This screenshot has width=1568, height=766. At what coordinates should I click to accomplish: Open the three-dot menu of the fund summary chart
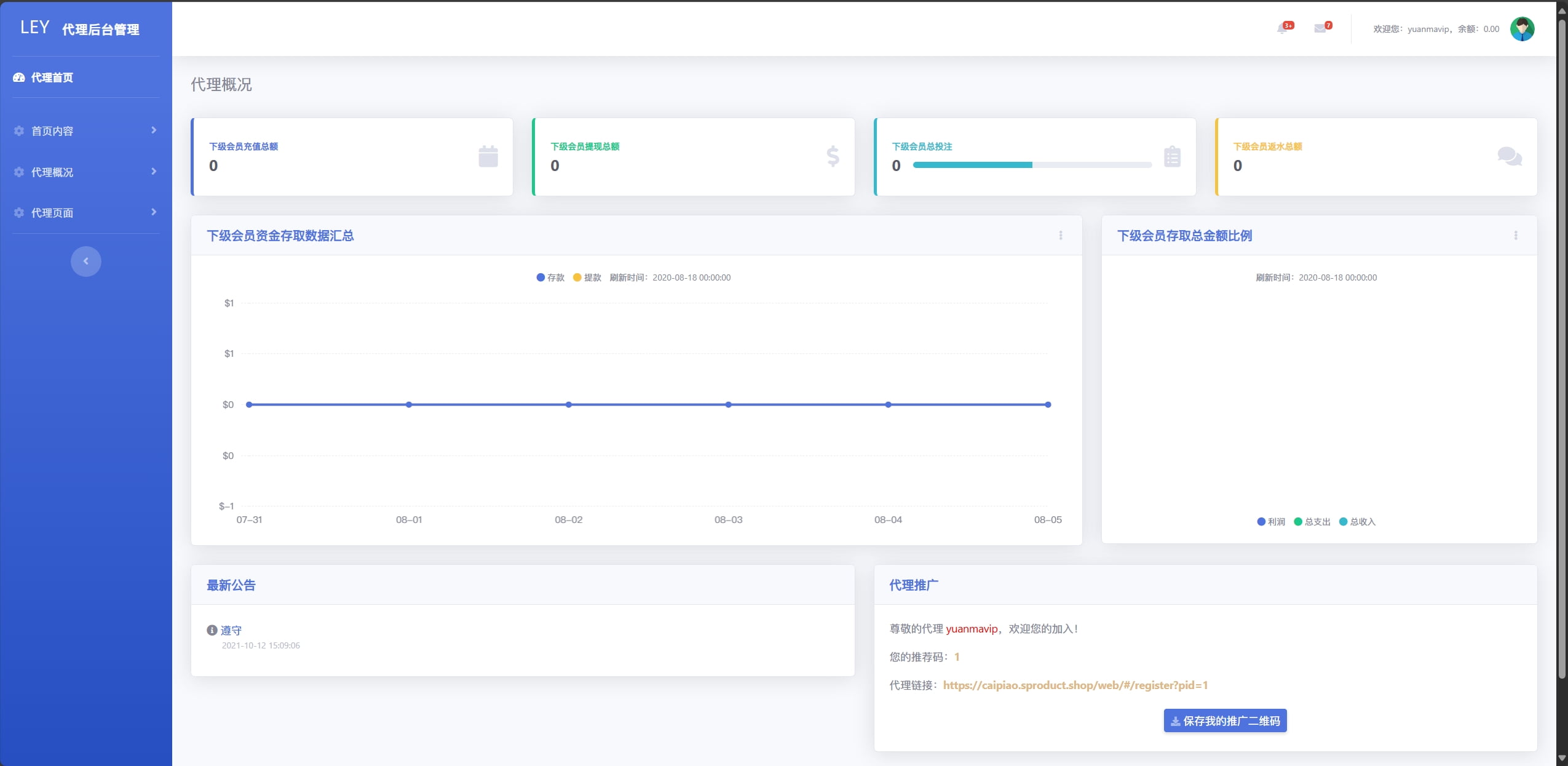pos(1061,235)
